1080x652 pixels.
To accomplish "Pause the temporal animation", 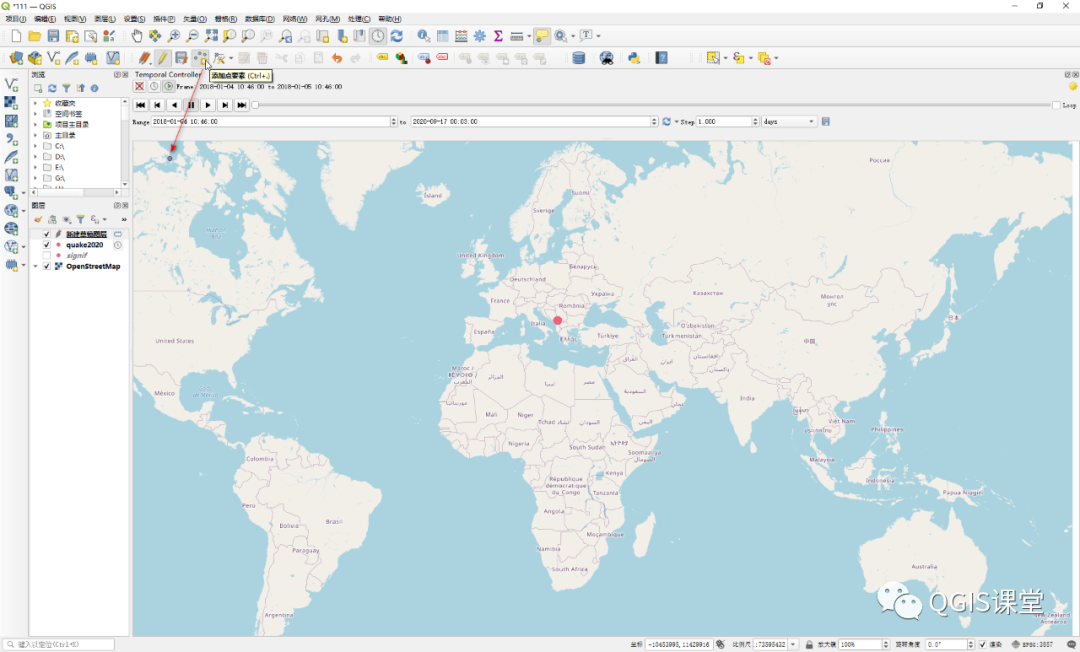I will pos(191,105).
